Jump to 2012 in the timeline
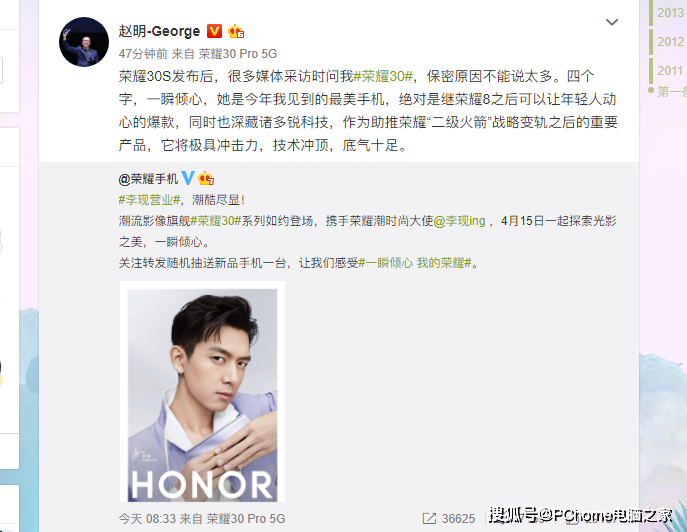 [x=670, y=42]
